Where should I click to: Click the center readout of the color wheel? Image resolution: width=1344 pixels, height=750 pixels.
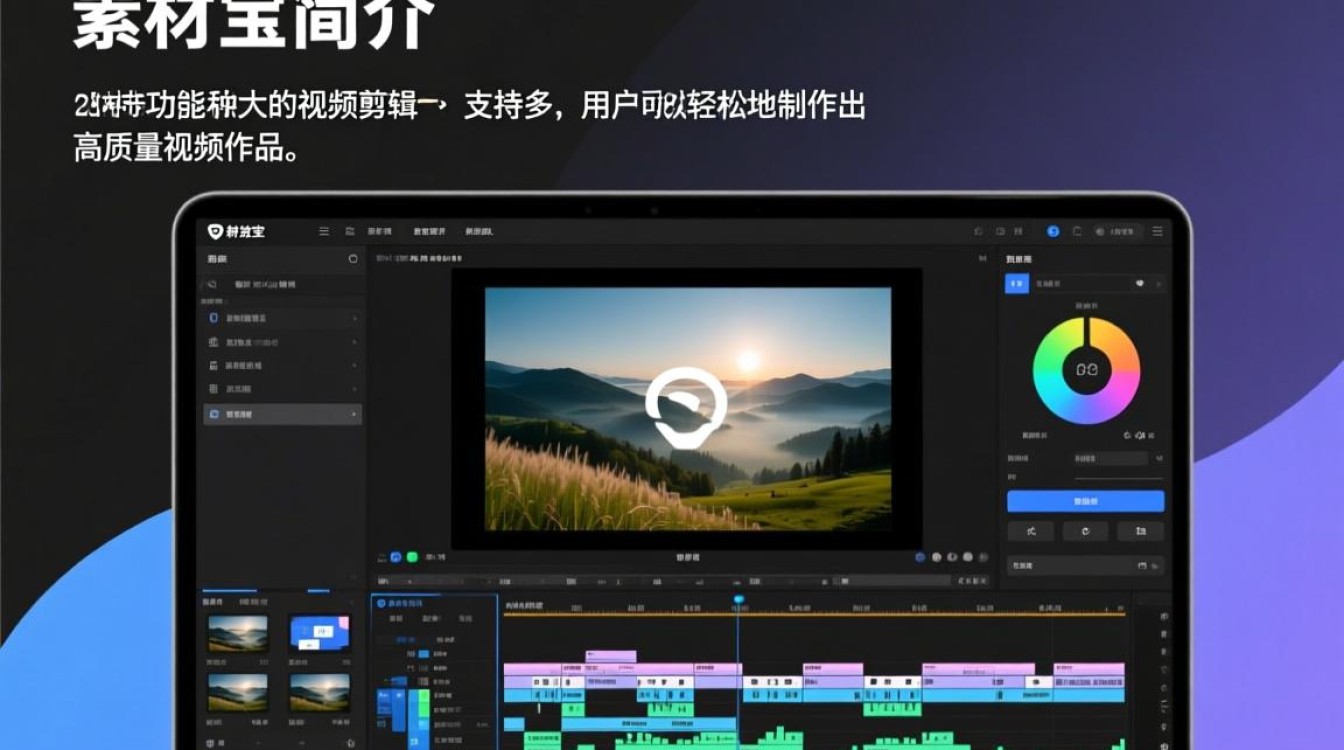(x=1086, y=370)
